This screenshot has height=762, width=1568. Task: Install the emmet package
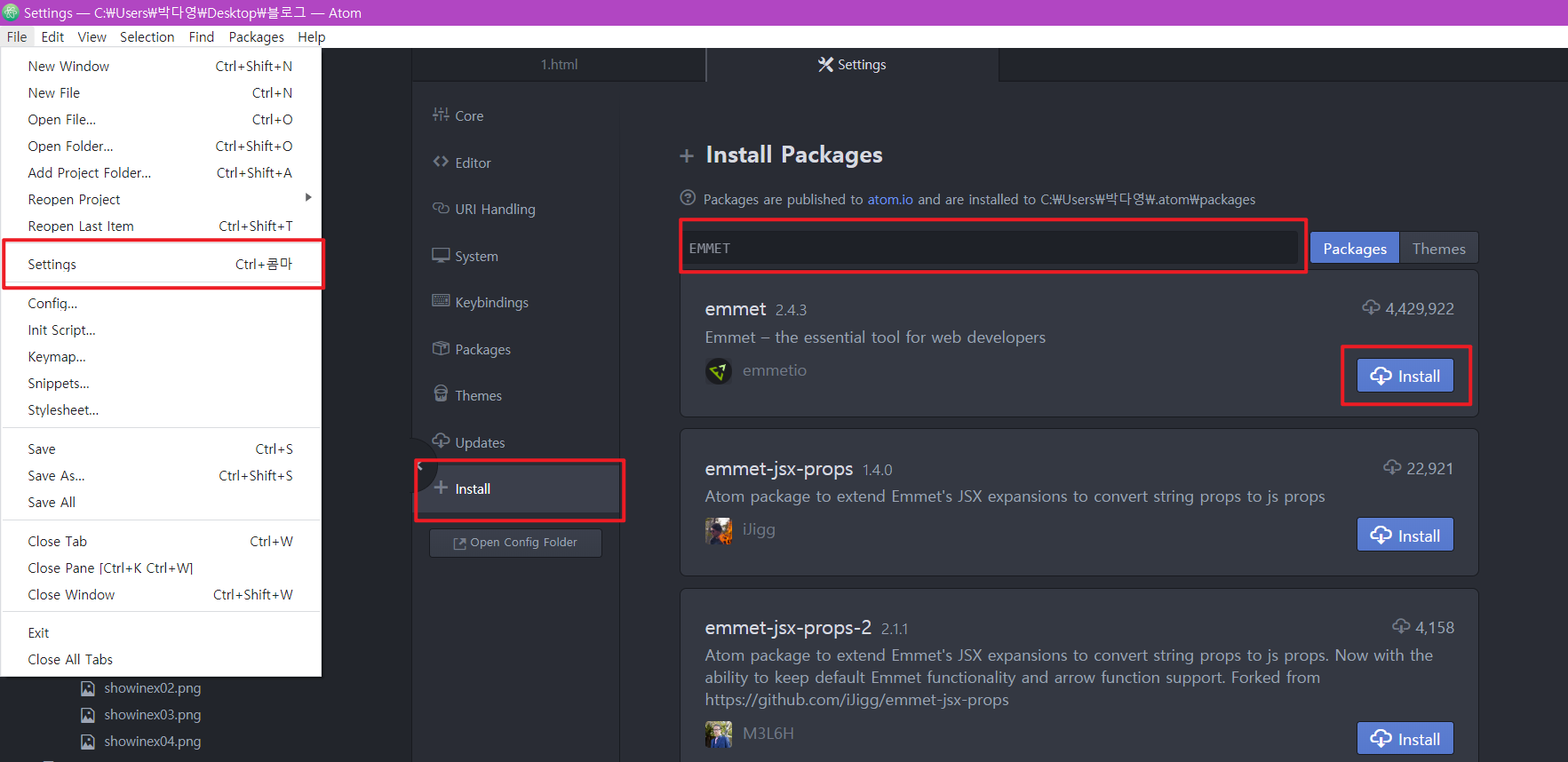pos(1405,376)
